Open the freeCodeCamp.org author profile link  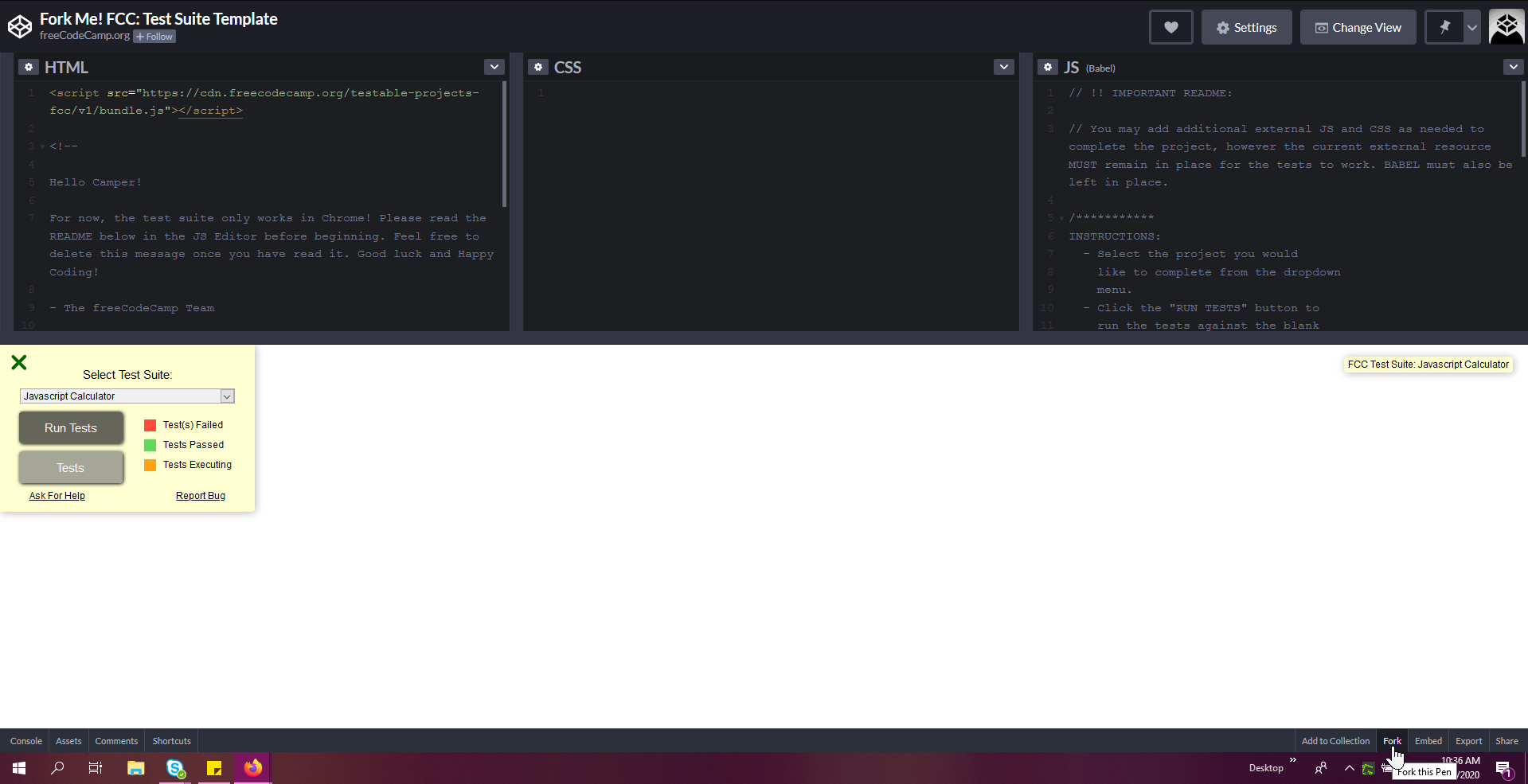pos(84,36)
